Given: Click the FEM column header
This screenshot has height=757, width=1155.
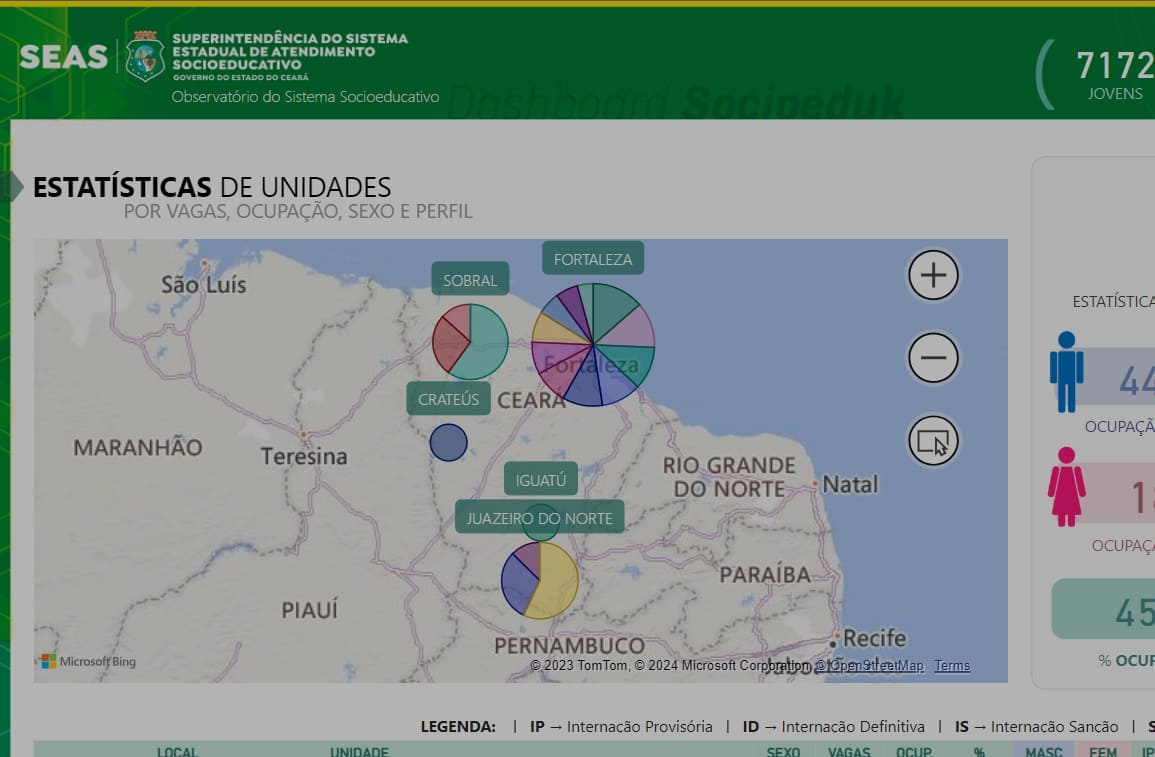Looking at the screenshot, I should coord(1103,751).
